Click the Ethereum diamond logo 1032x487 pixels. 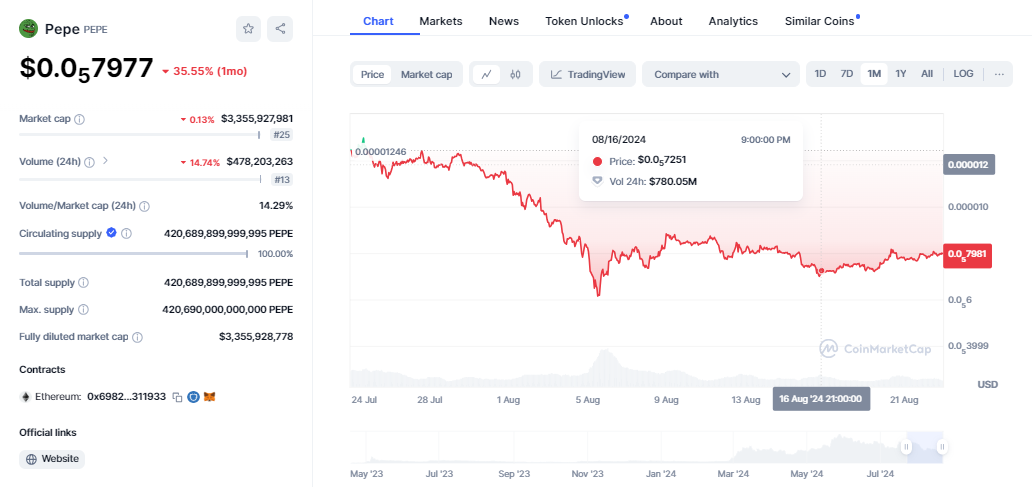click(x=26, y=397)
